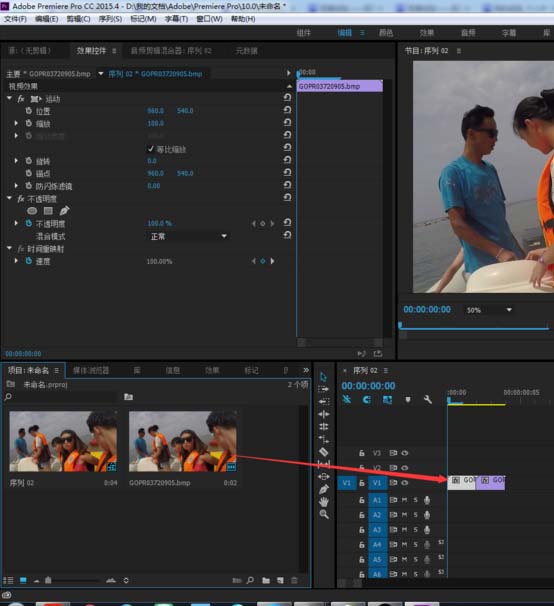
Task: Switch to Media Browser tab
Action: [x=91, y=370]
